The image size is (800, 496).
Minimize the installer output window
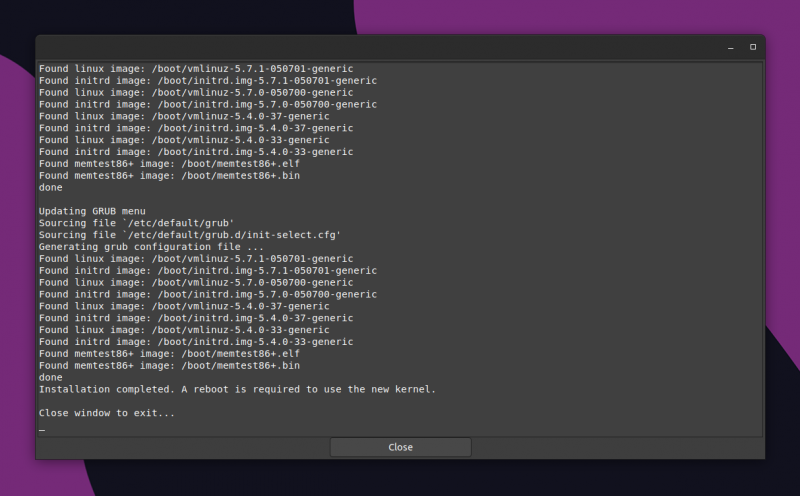tap(731, 47)
